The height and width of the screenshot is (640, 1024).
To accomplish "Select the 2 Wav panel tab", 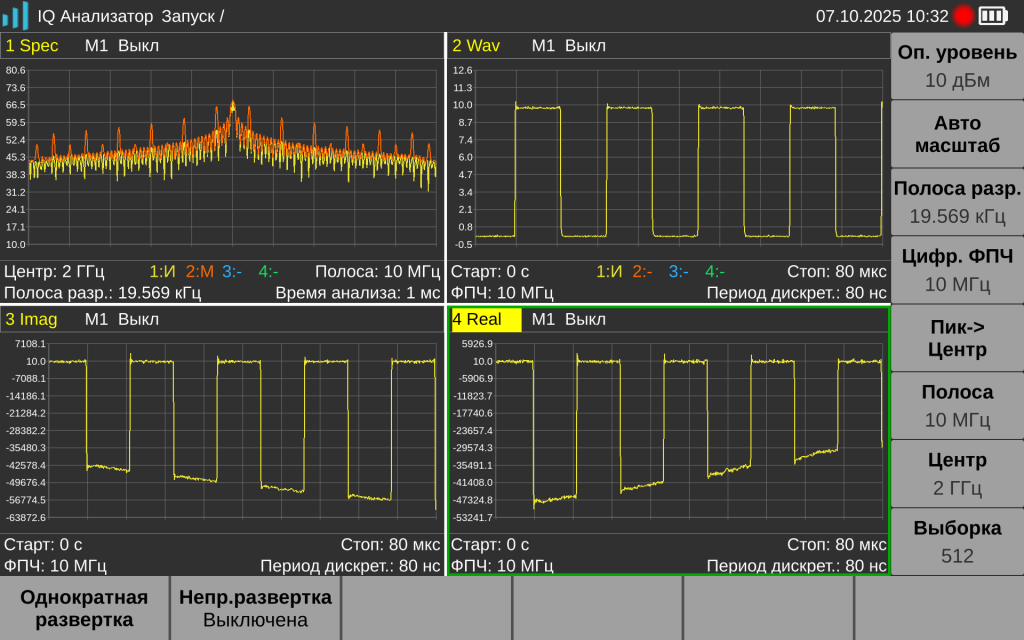I will tap(476, 45).
